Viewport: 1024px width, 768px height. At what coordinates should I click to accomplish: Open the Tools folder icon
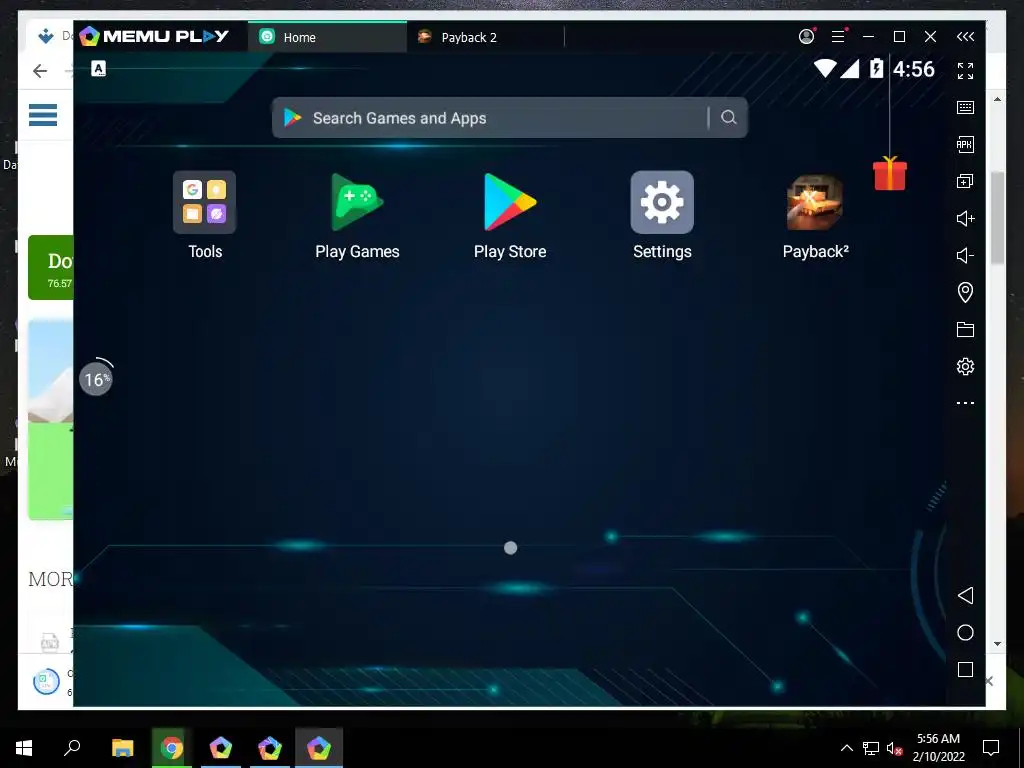[x=204, y=202]
